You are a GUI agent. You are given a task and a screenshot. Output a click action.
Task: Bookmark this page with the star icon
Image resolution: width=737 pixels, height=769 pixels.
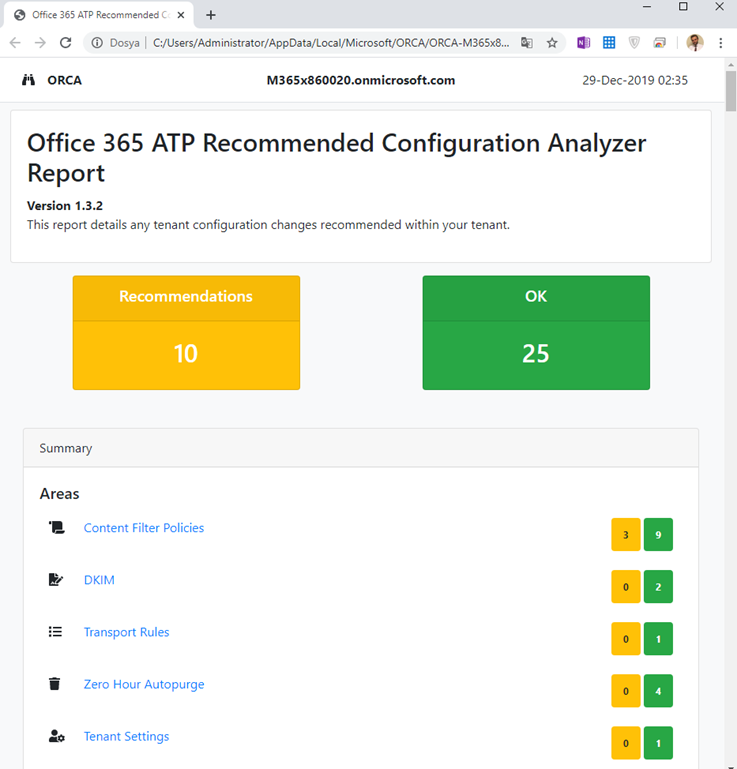pyautogui.click(x=552, y=43)
